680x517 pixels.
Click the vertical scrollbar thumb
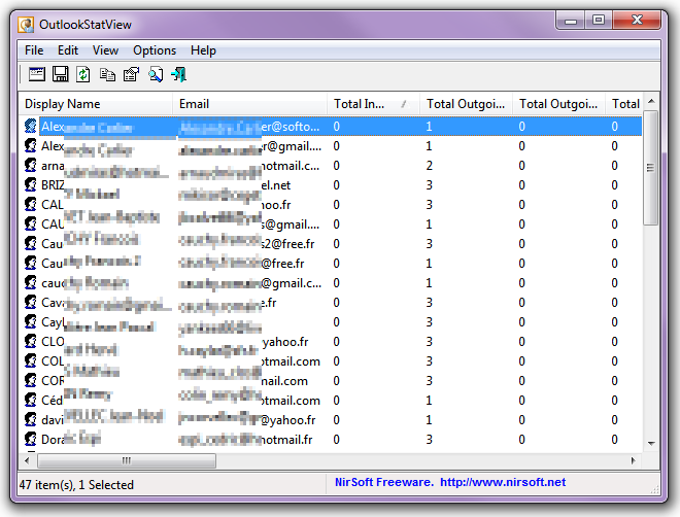tap(651, 167)
